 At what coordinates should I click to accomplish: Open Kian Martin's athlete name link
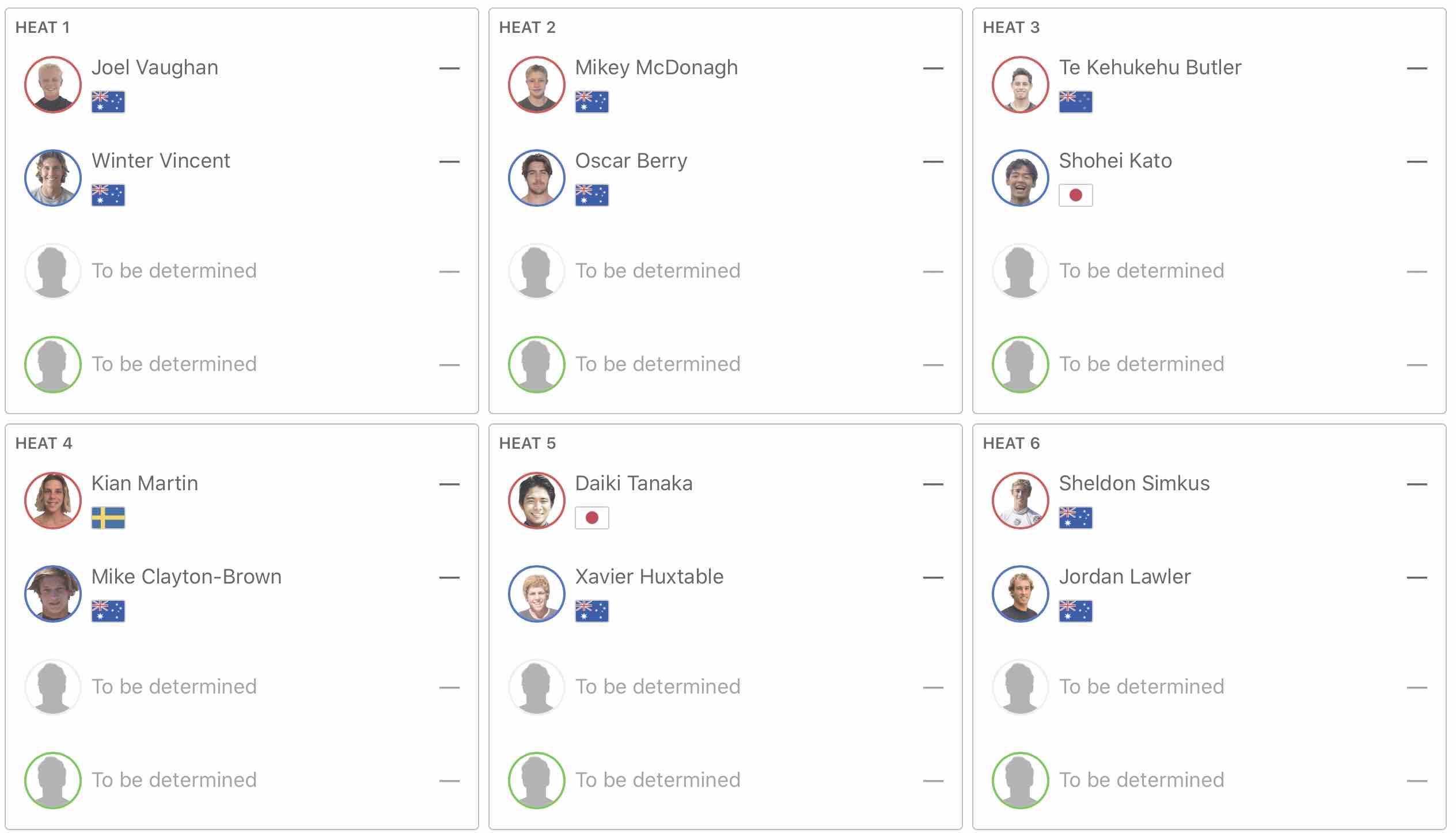click(145, 483)
